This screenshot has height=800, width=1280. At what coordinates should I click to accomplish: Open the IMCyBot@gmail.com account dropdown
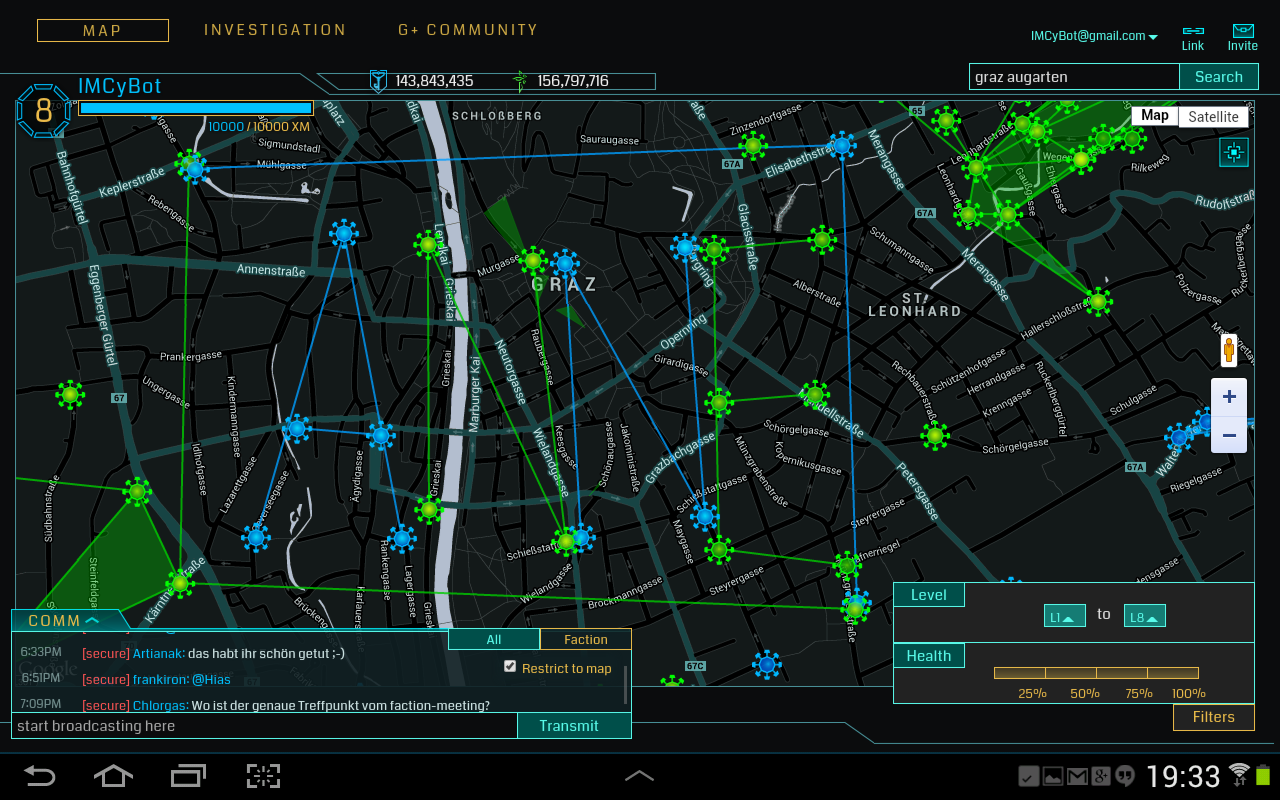1094,36
